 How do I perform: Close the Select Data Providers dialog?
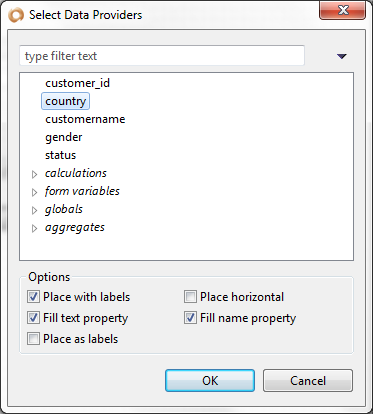point(342,10)
